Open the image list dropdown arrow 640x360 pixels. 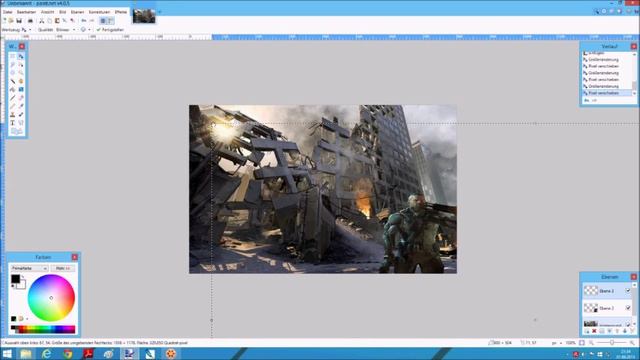(160, 12)
